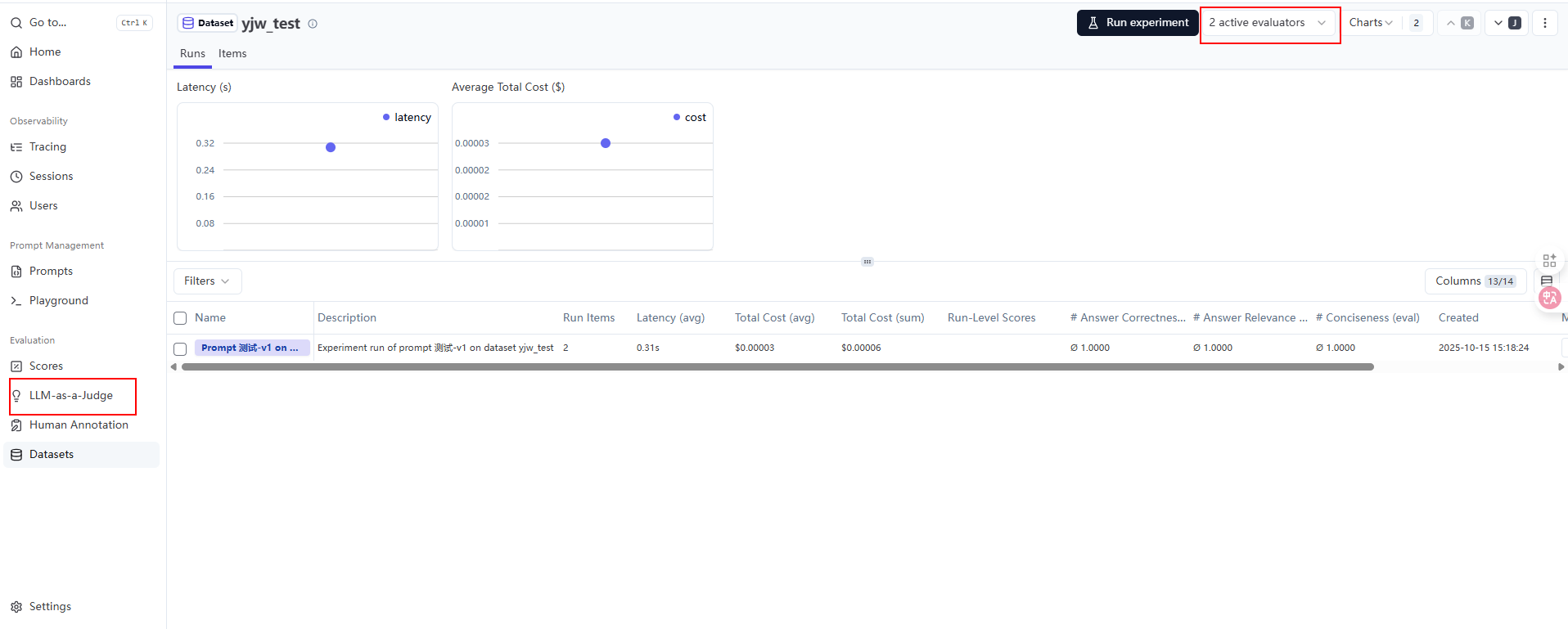Expand the 2 active evaluators dropdown

(1267, 23)
